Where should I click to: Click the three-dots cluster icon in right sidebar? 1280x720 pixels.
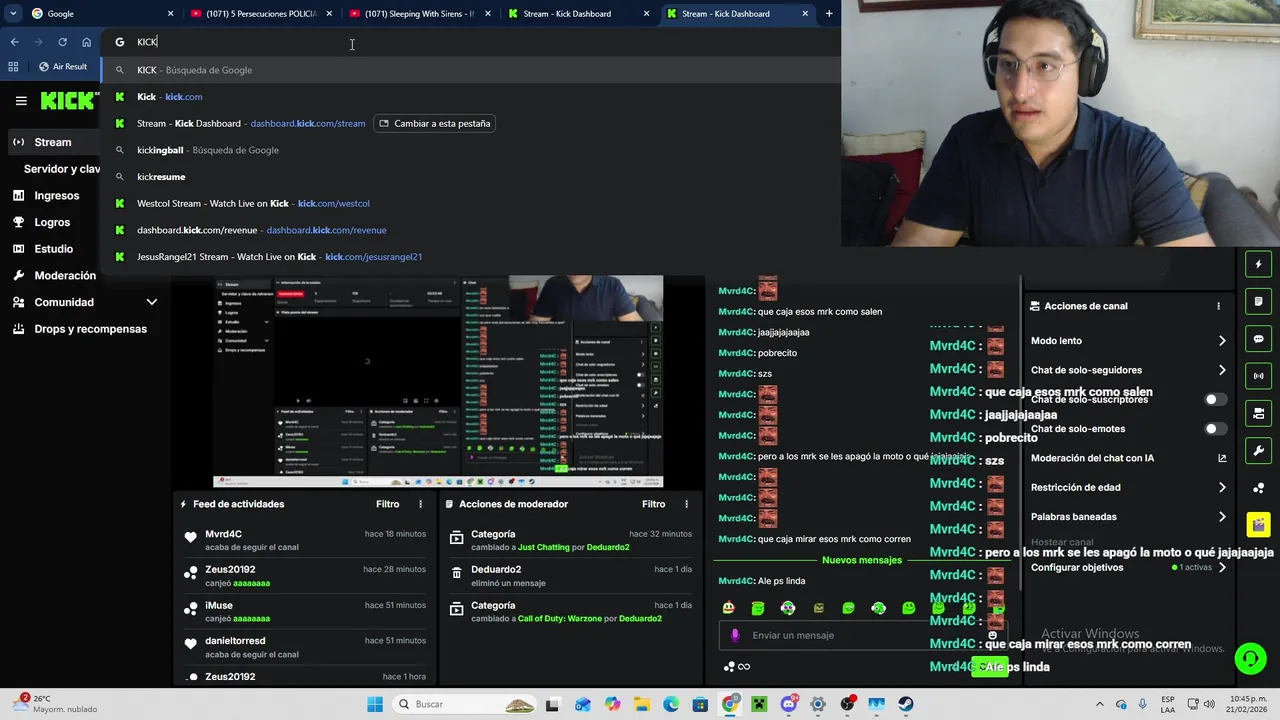(1258, 487)
